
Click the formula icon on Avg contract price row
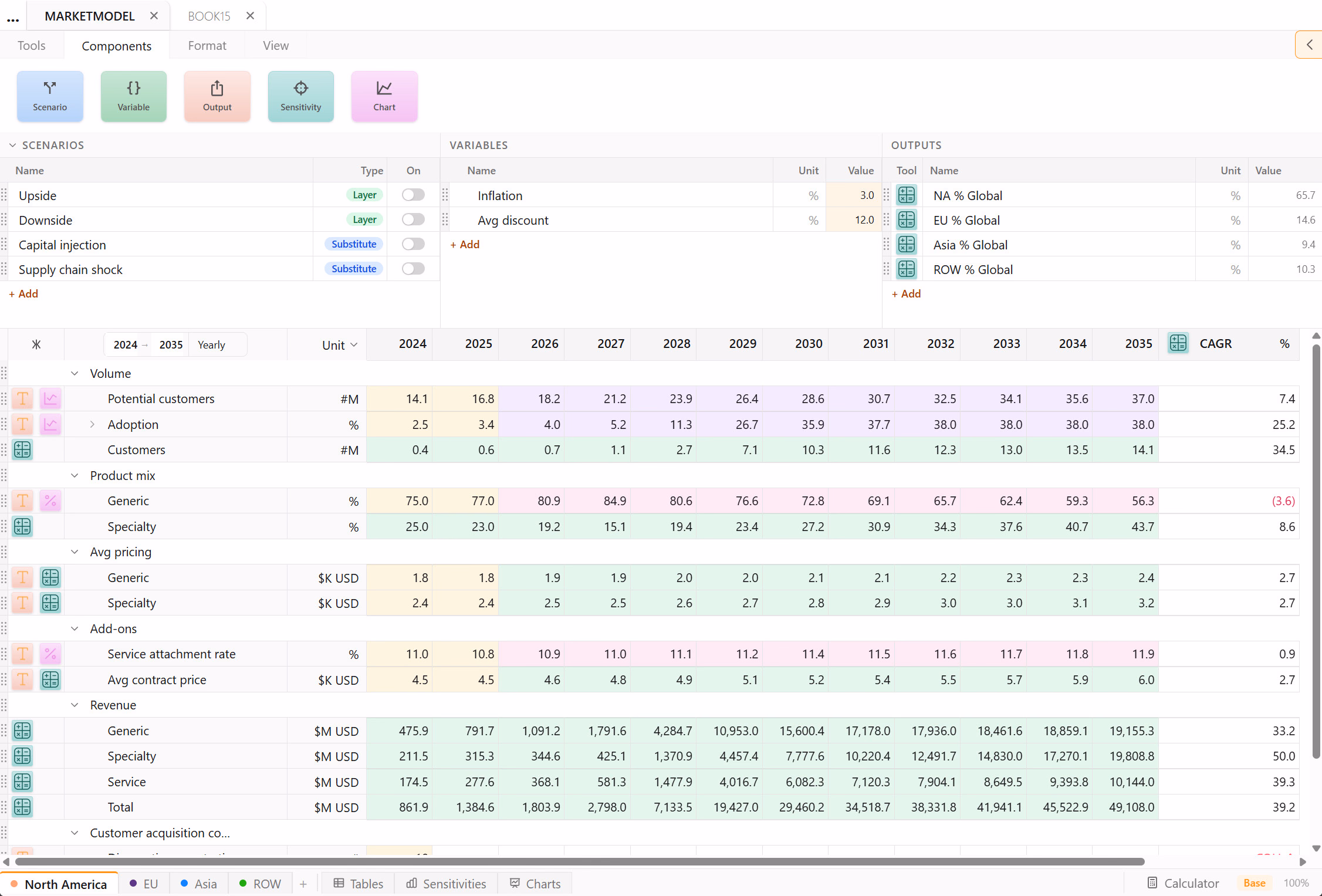point(50,679)
